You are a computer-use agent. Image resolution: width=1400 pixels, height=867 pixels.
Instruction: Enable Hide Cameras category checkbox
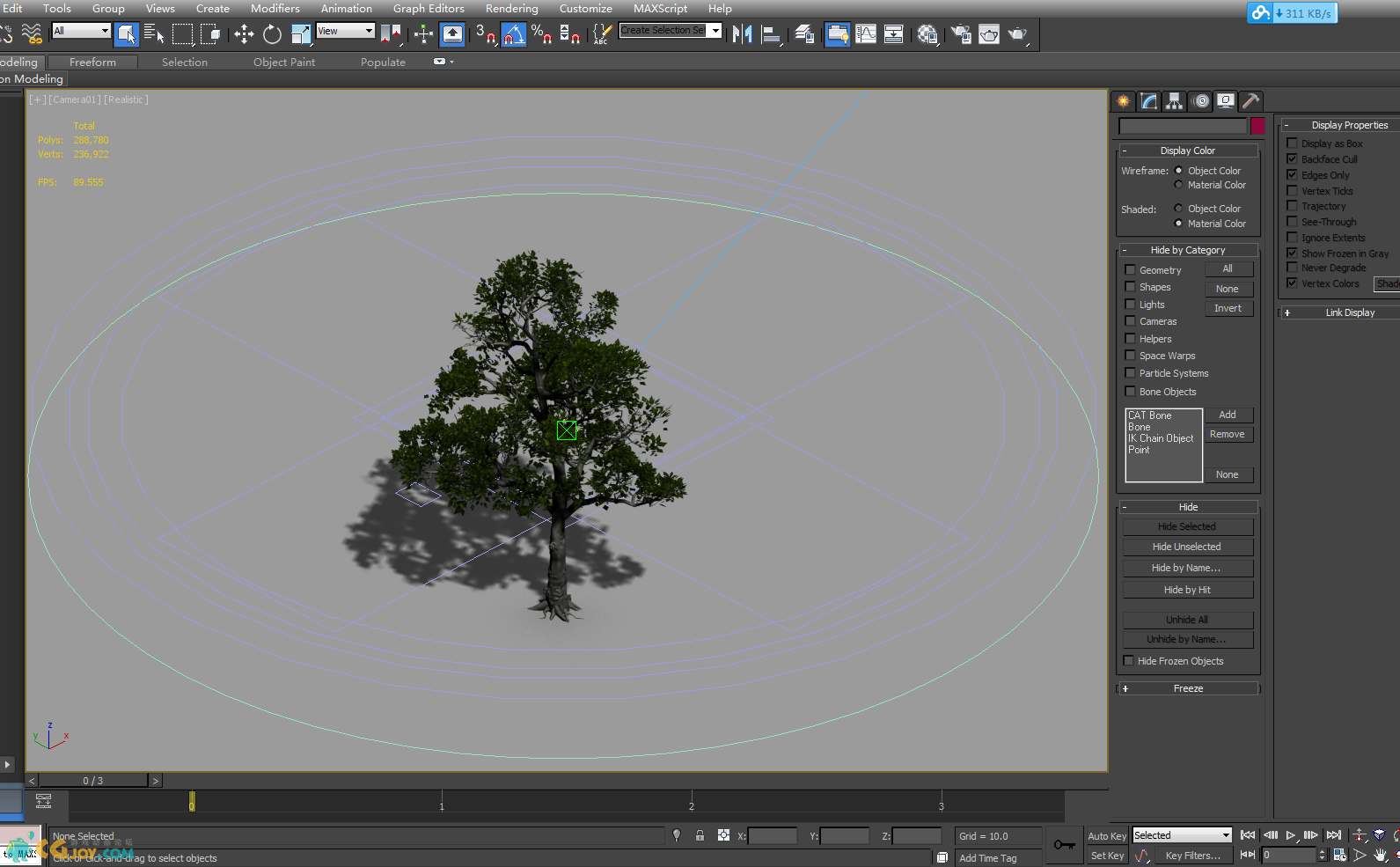point(1130,321)
